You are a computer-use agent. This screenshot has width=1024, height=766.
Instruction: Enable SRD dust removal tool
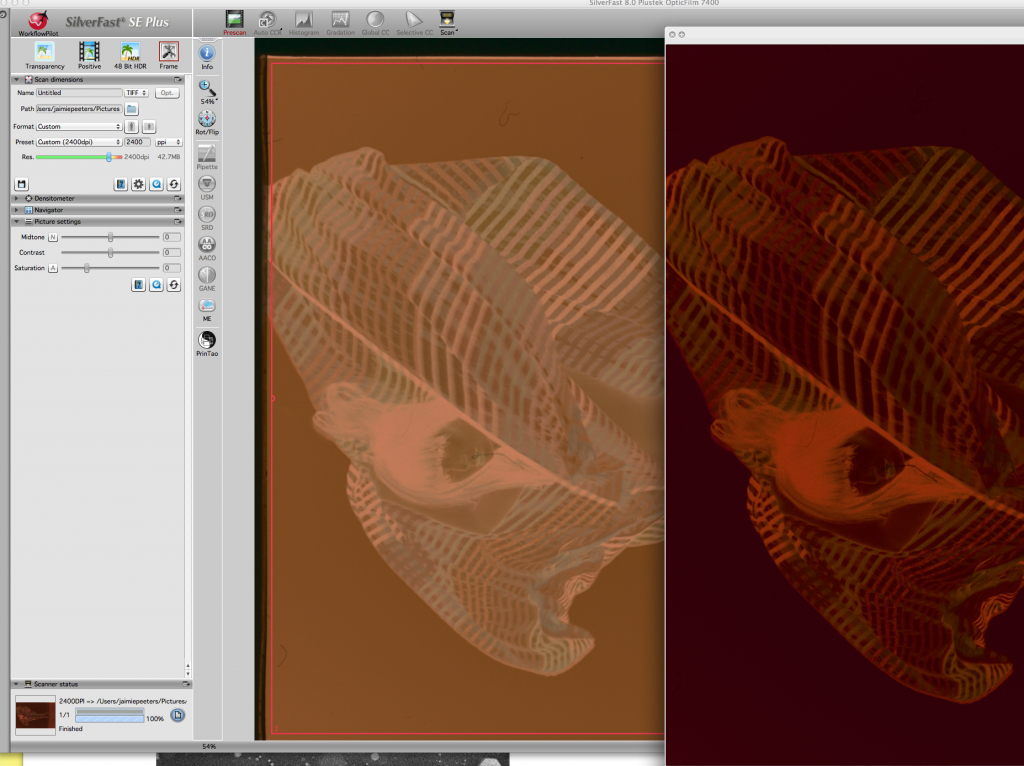point(207,218)
